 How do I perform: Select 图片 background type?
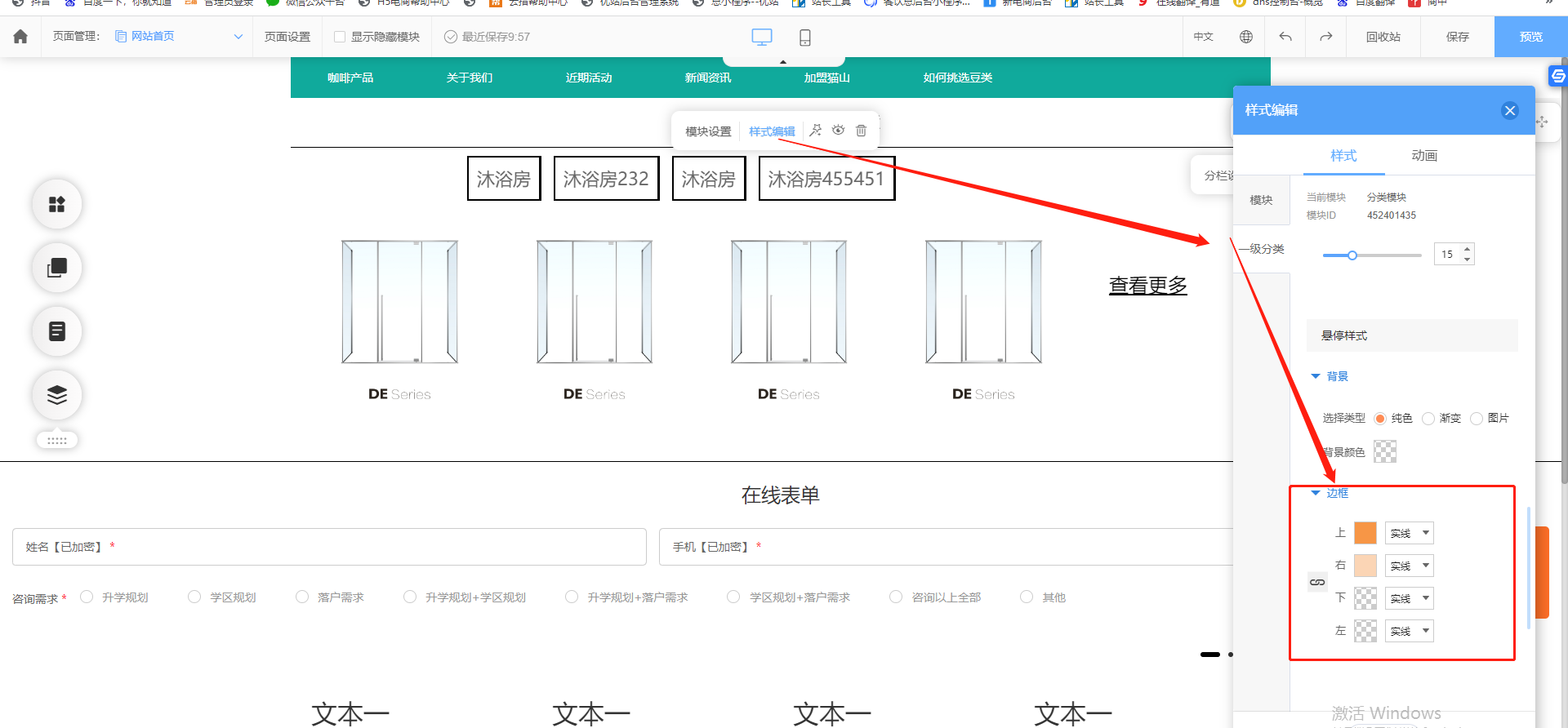[x=1477, y=419]
